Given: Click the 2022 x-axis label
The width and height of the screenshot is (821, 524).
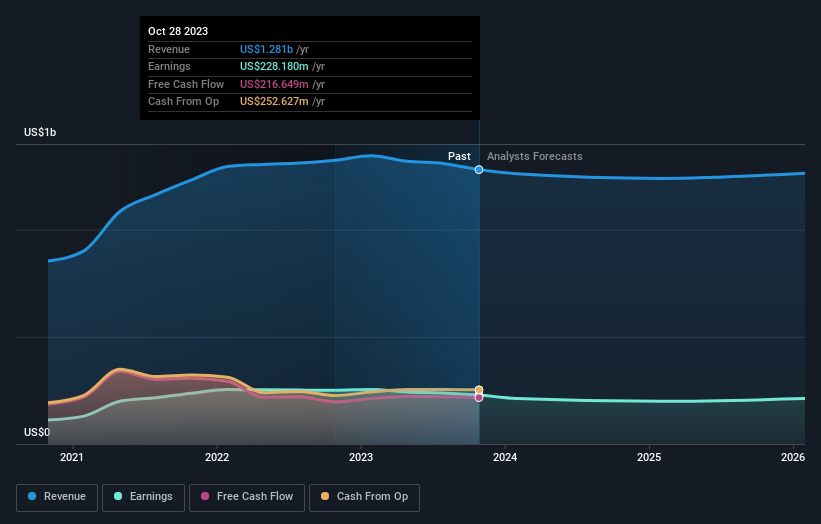Looking at the screenshot, I should click(x=217, y=457).
